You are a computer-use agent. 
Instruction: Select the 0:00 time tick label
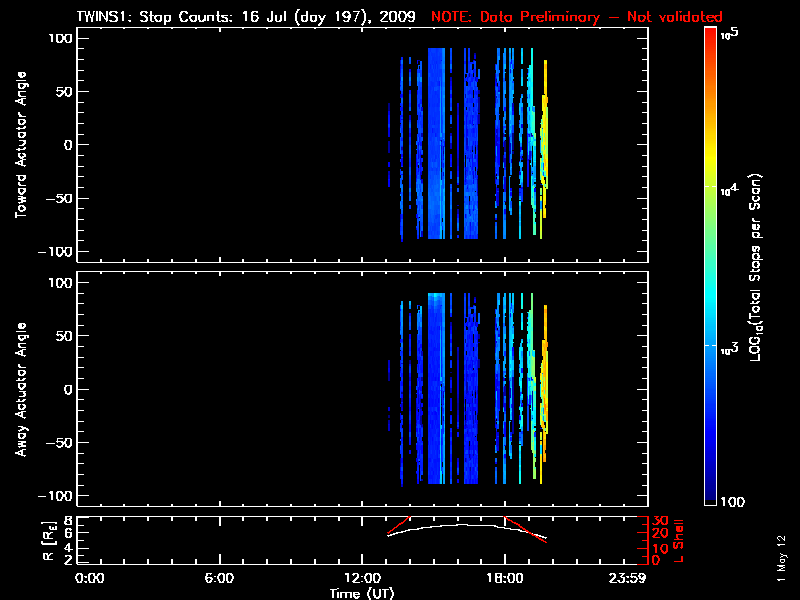pyautogui.click(x=90, y=578)
